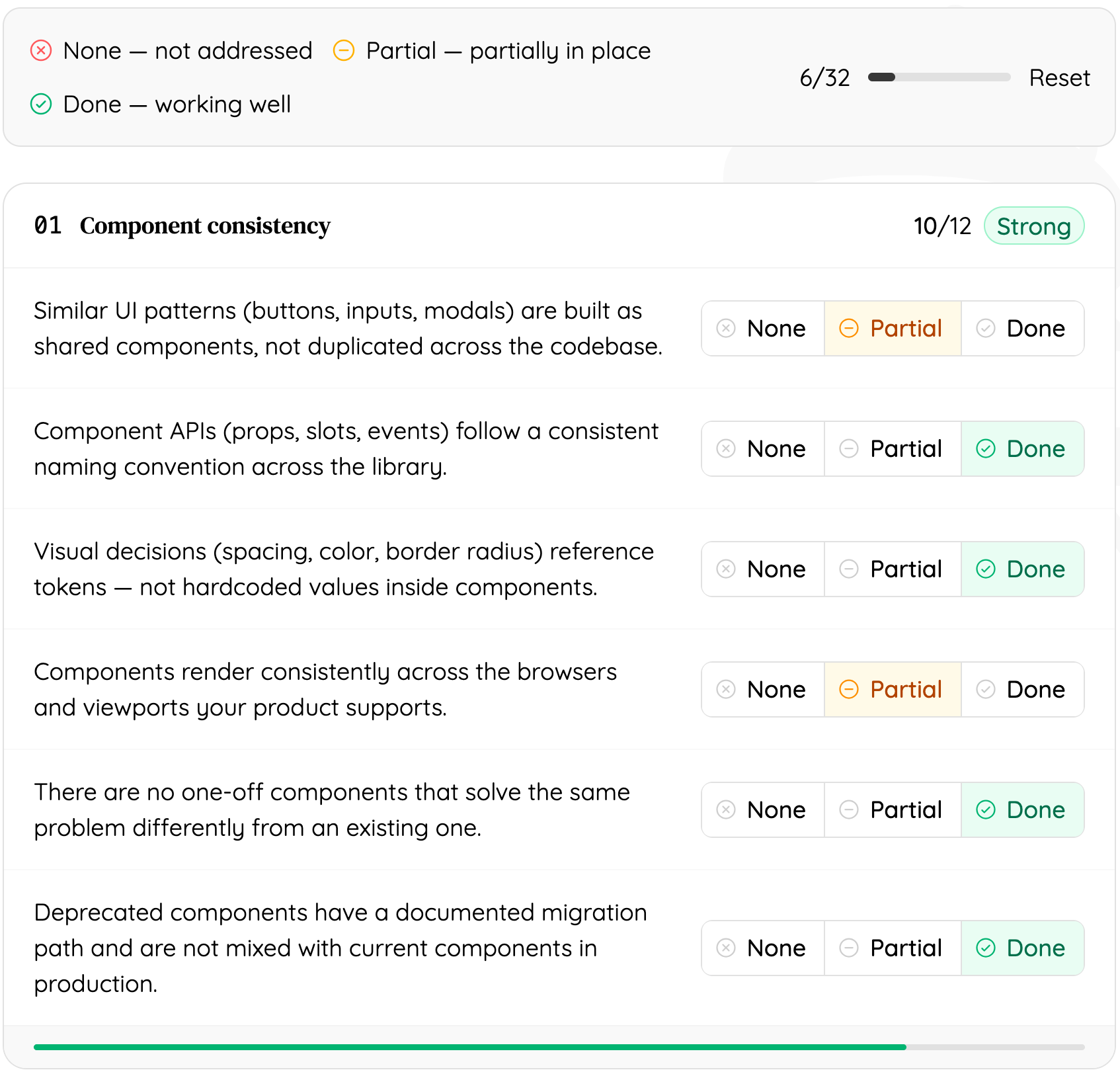Click the Partial minus icon on browser rendering row
Image resolution: width=1120 pixels, height=1074 pixels.
tap(849, 690)
